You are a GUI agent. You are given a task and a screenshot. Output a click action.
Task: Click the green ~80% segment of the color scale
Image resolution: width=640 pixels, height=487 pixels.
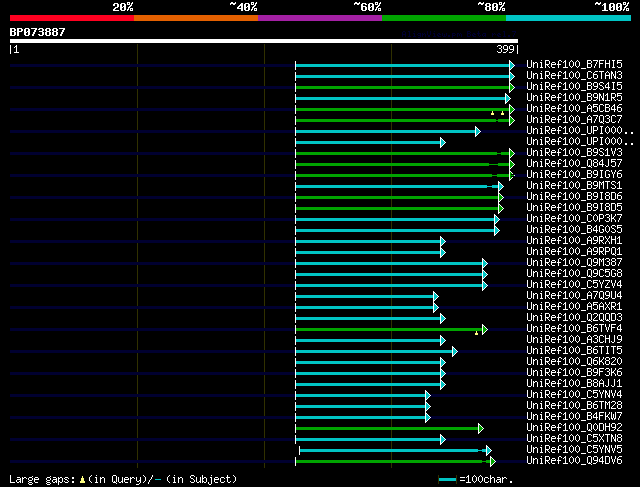[444, 18]
